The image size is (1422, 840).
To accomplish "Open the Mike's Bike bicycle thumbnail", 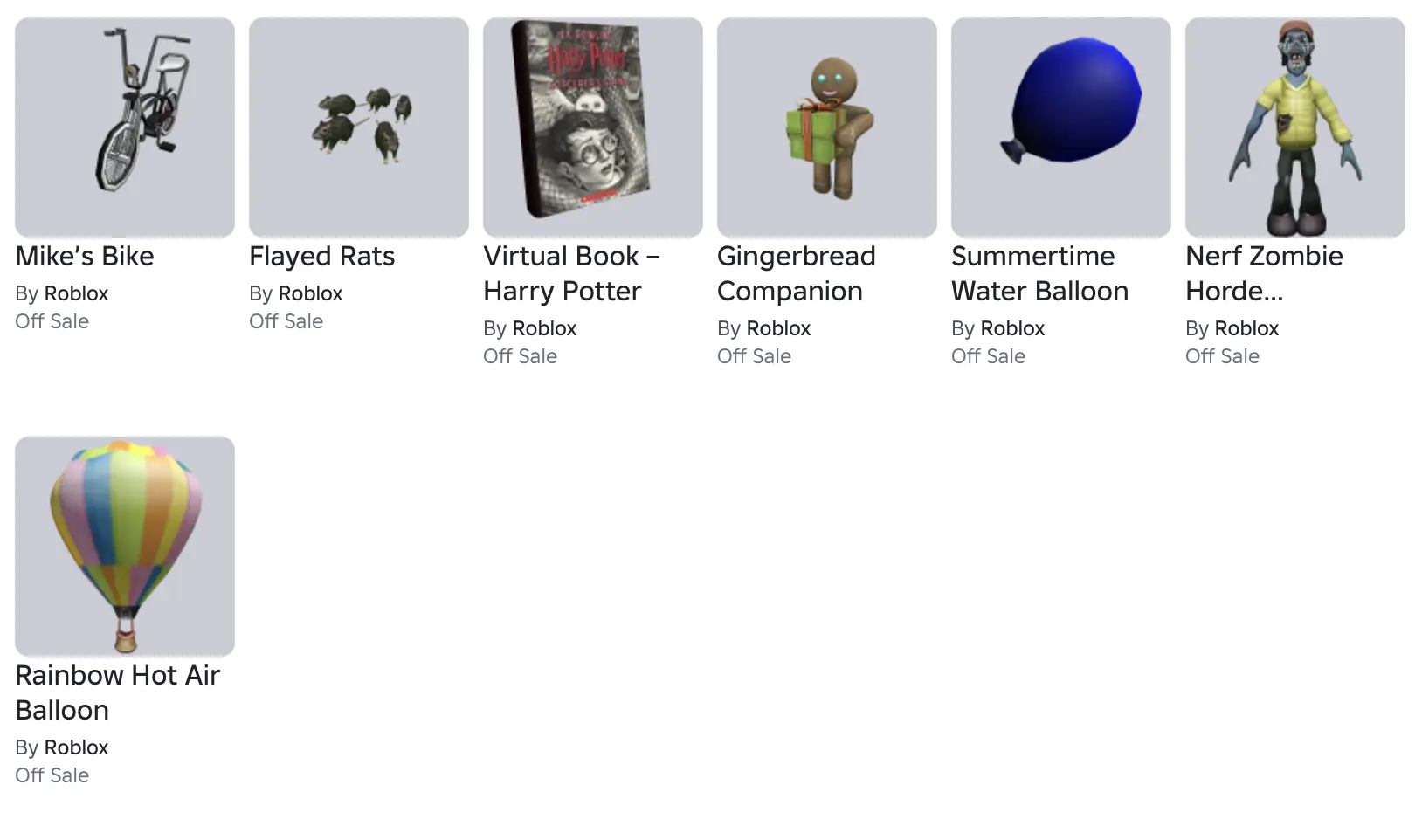I will (125, 127).
